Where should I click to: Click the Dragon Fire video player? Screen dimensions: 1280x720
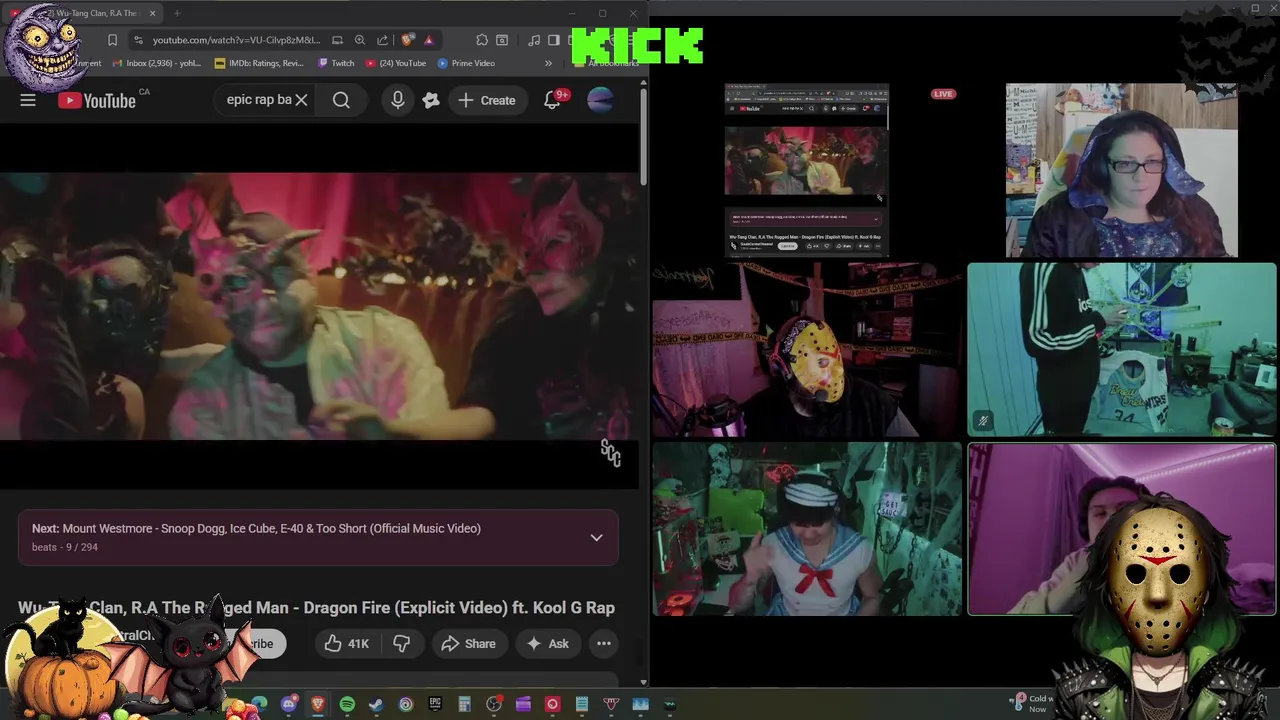click(319, 305)
